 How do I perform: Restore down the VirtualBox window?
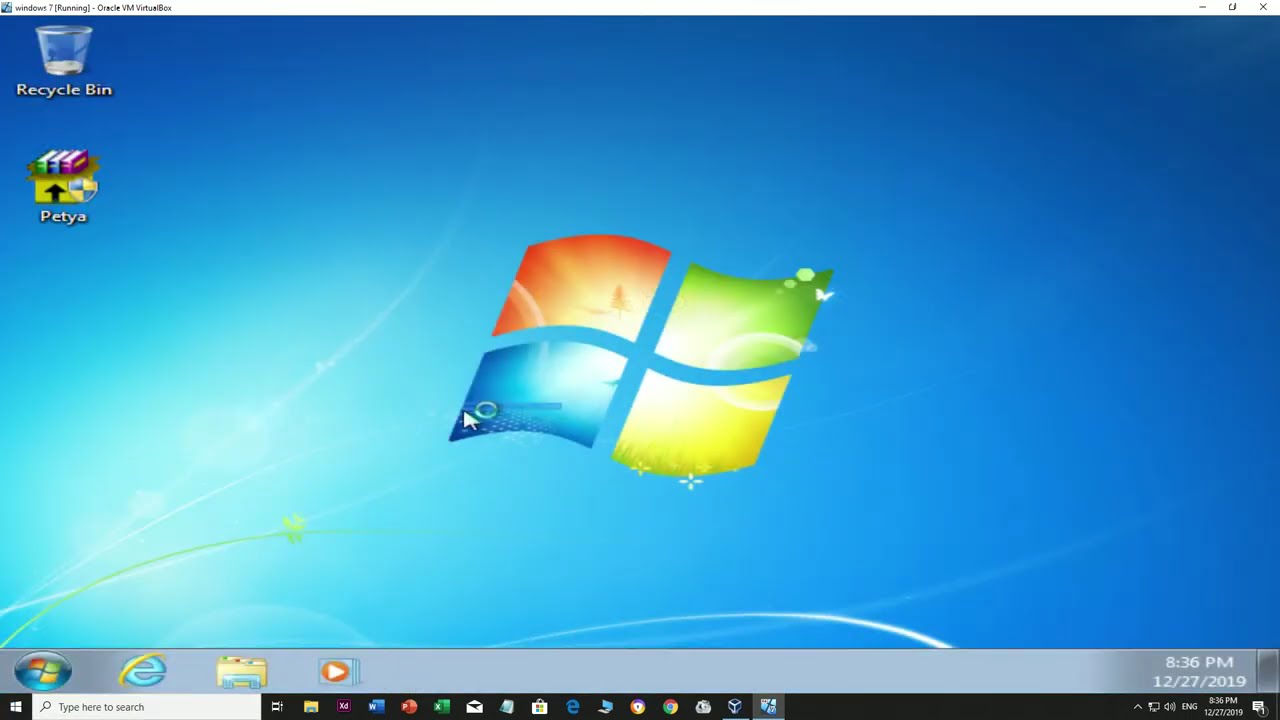[x=1232, y=7]
